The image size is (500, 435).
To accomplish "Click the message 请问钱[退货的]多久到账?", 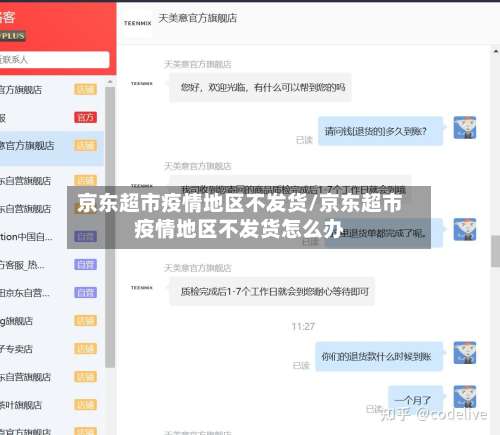I will (380, 131).
